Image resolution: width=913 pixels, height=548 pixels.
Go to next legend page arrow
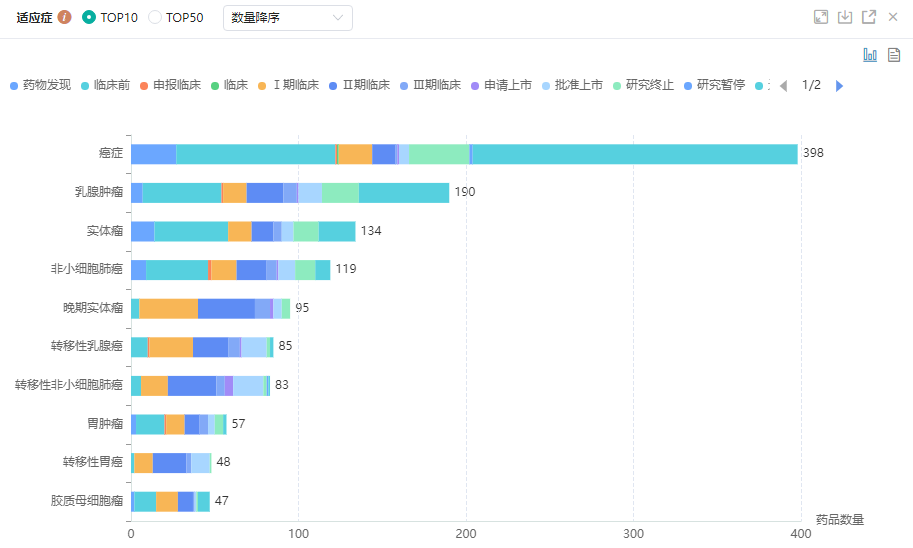[x=839, y=86]
